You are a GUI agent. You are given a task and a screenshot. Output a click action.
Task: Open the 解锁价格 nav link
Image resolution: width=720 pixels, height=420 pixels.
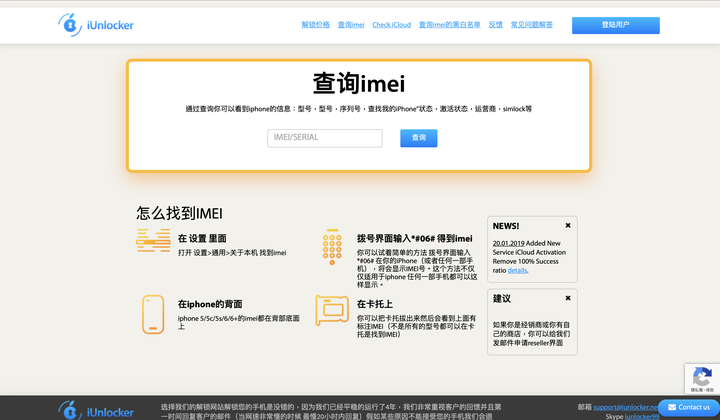click(x=315, y=25)
